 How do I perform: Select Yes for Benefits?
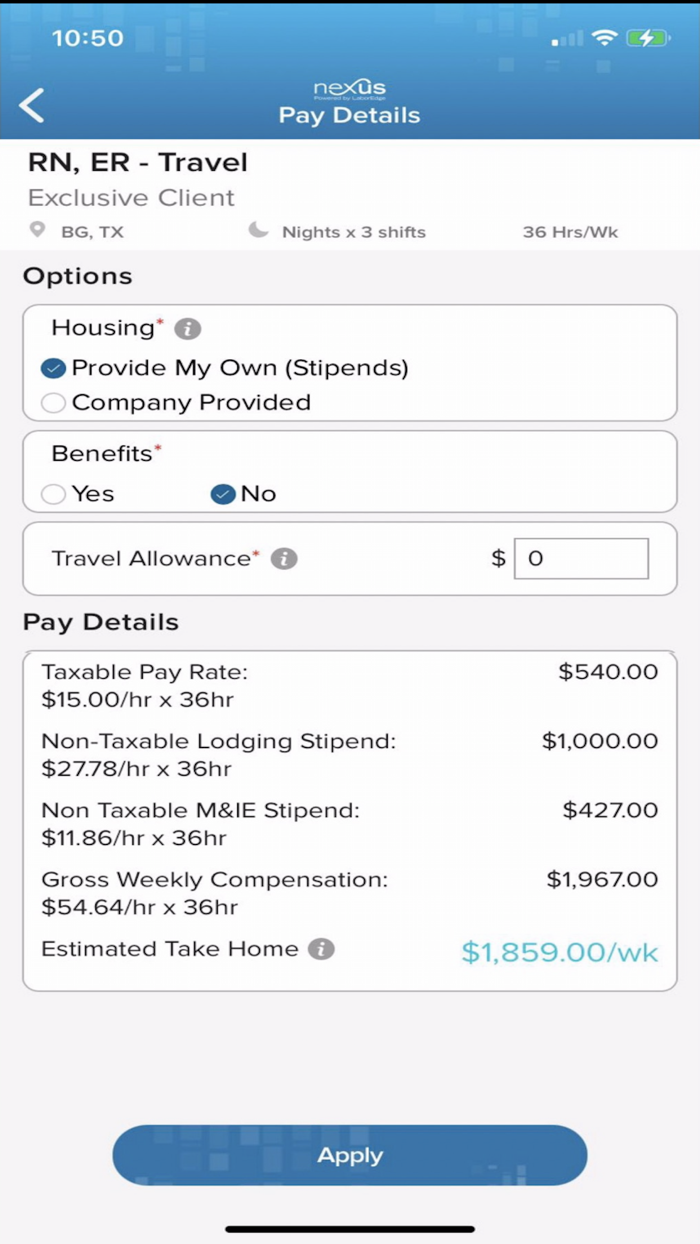point(54,494)
